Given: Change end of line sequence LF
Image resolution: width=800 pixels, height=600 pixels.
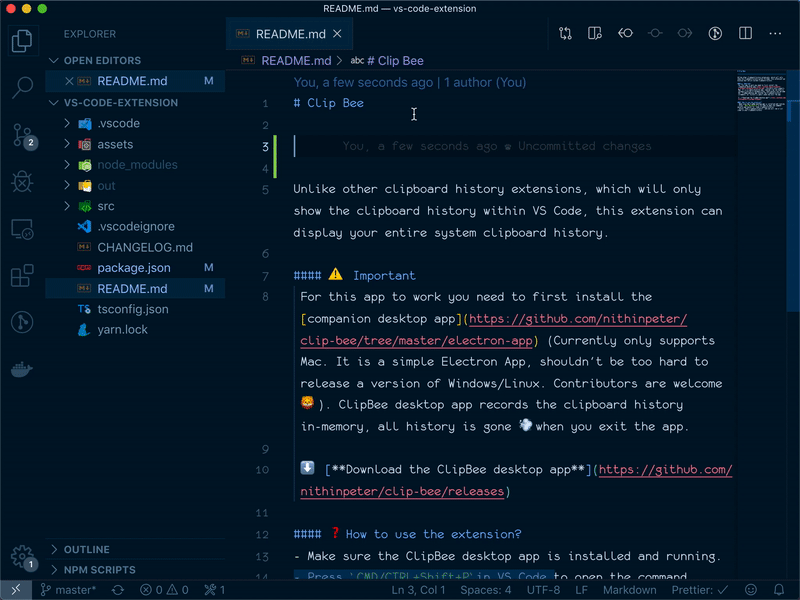Looking at the screenshot, I should (581, 590).
